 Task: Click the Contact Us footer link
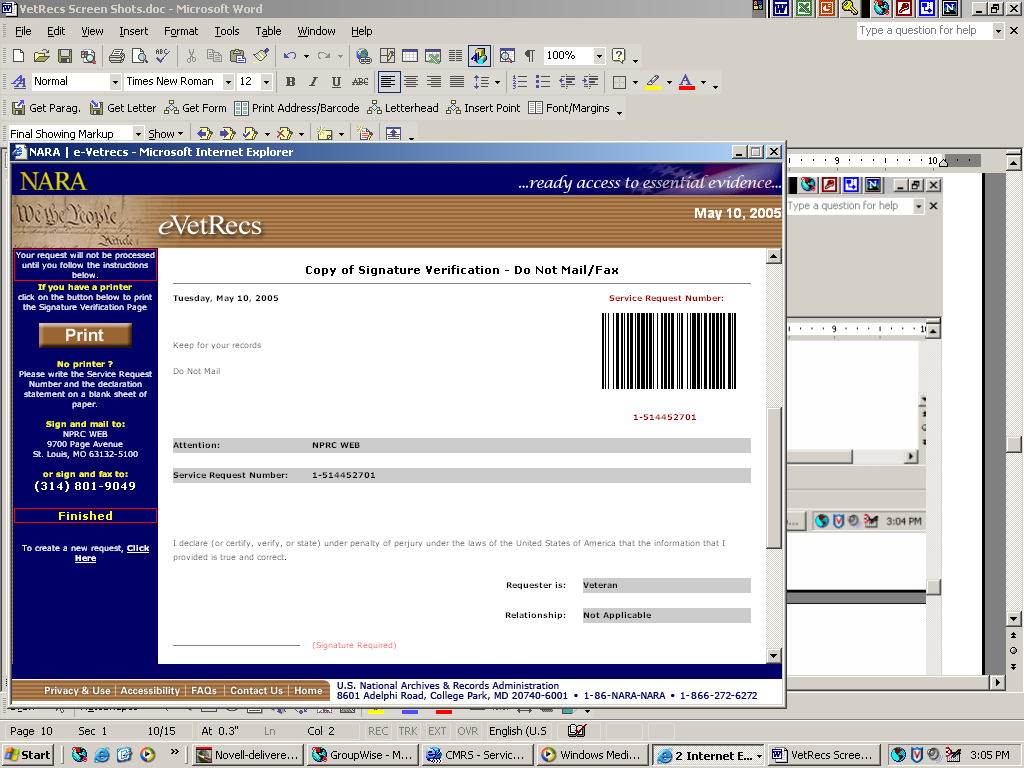256,691
